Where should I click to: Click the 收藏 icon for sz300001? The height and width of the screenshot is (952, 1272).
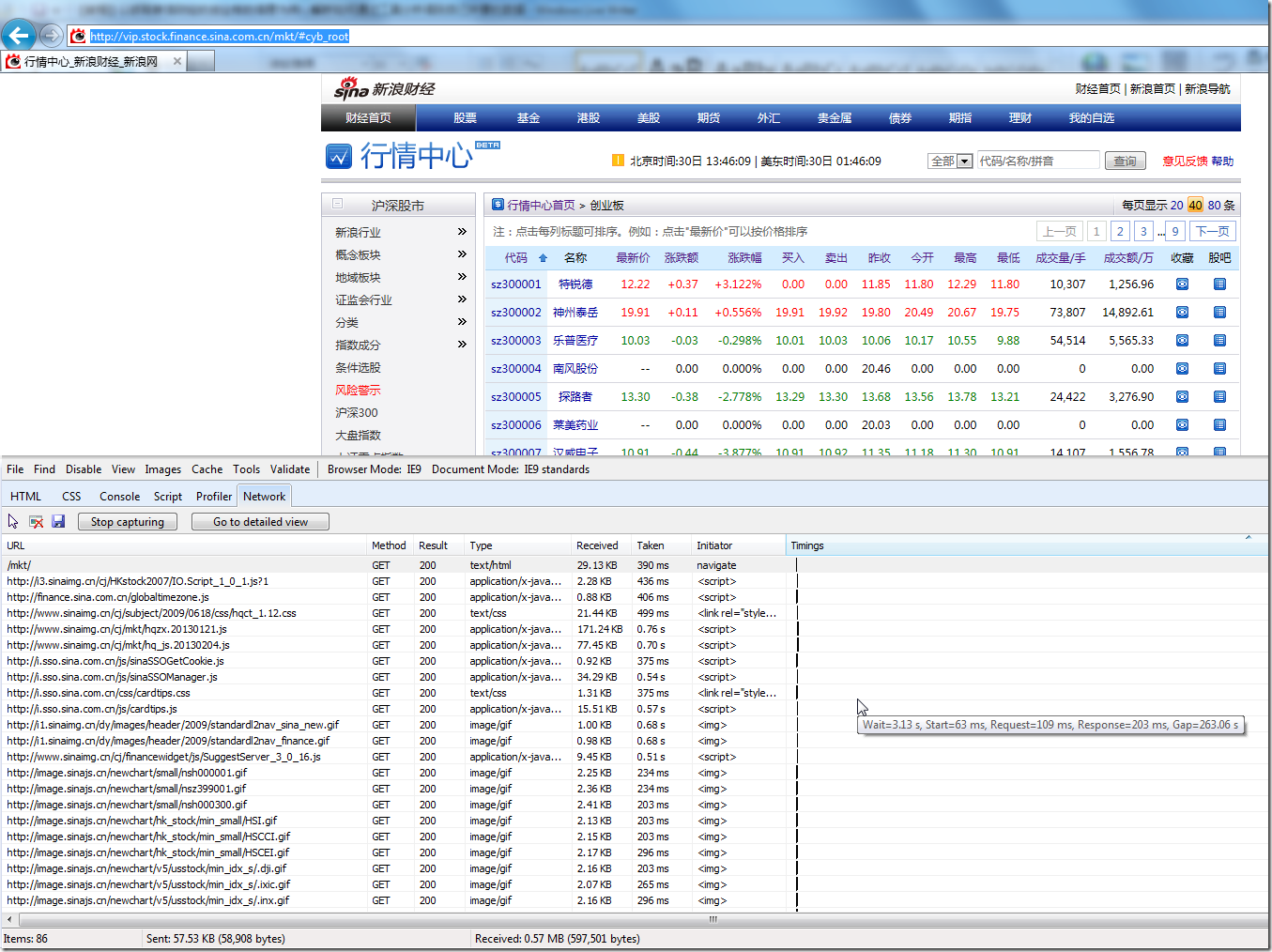click(1182, 284)
